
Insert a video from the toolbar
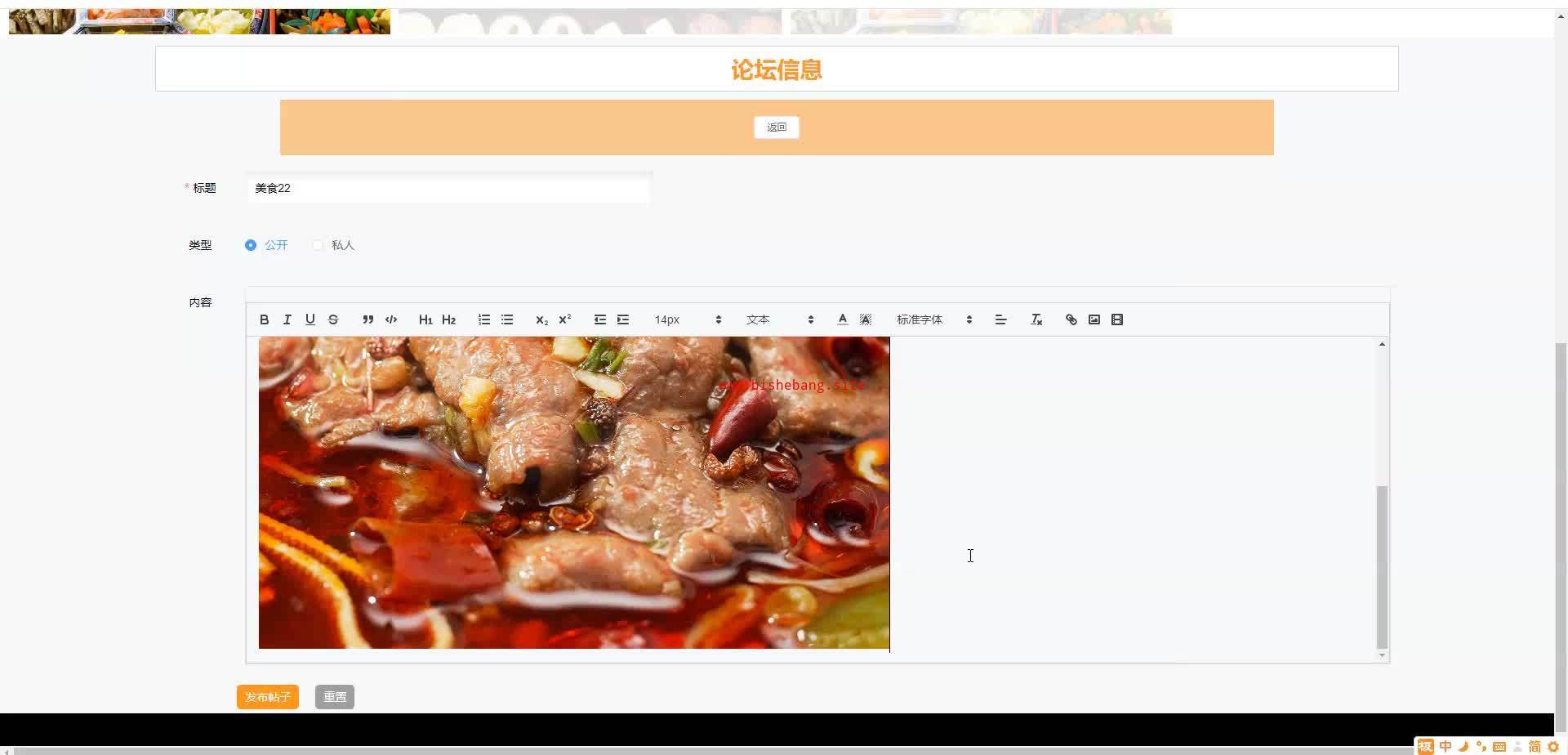click(1117, 319)
